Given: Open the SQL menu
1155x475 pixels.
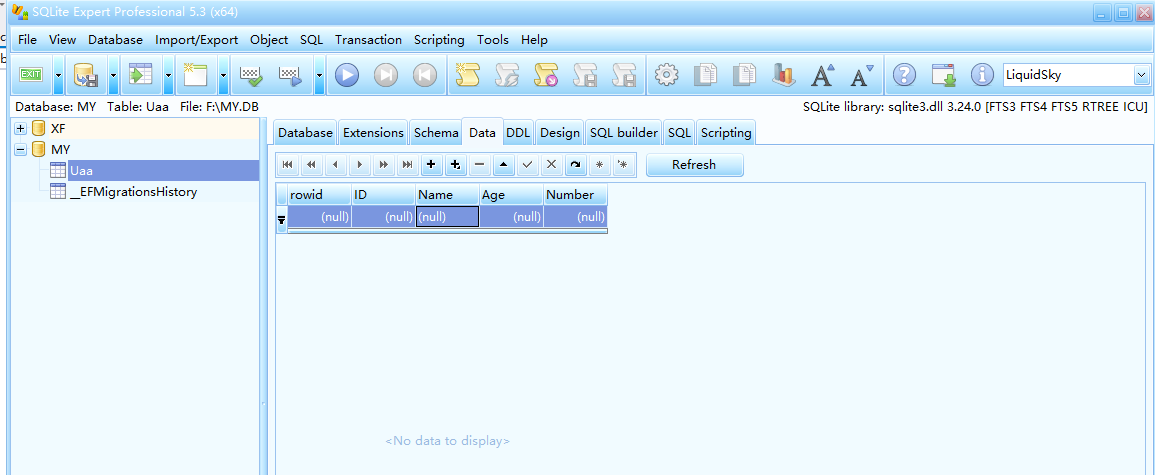Looking at the screenshot, I should coord(312,40).
